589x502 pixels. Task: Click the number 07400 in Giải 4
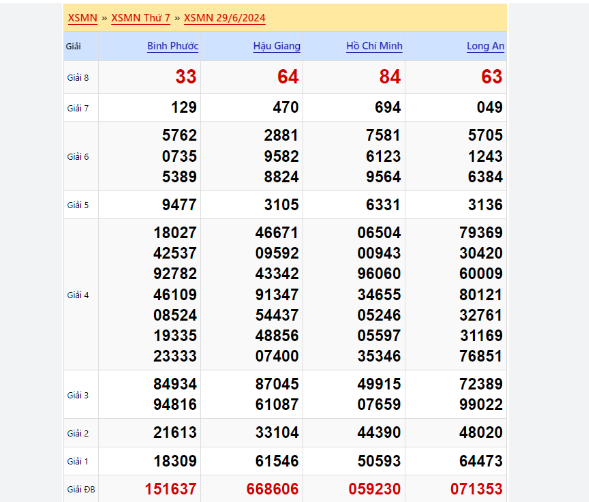point(277,356)
